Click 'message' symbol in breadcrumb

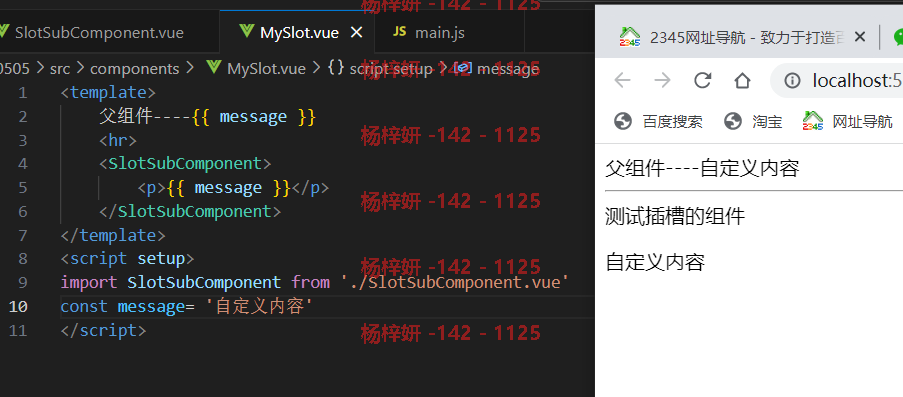508,69
